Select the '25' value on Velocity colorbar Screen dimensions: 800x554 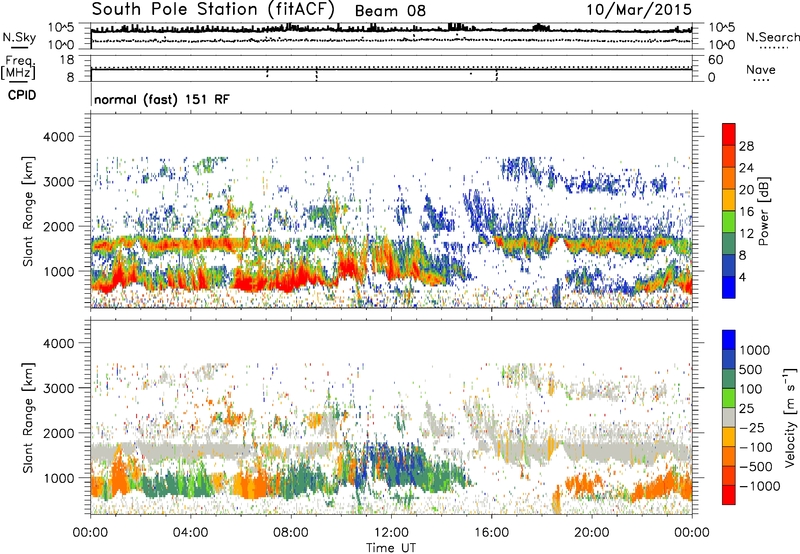[x=746, y=409]
